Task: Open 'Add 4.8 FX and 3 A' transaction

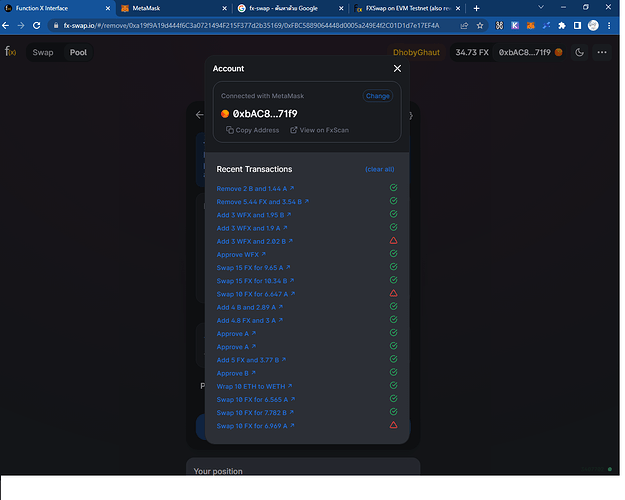Action: tap(250, 320)
